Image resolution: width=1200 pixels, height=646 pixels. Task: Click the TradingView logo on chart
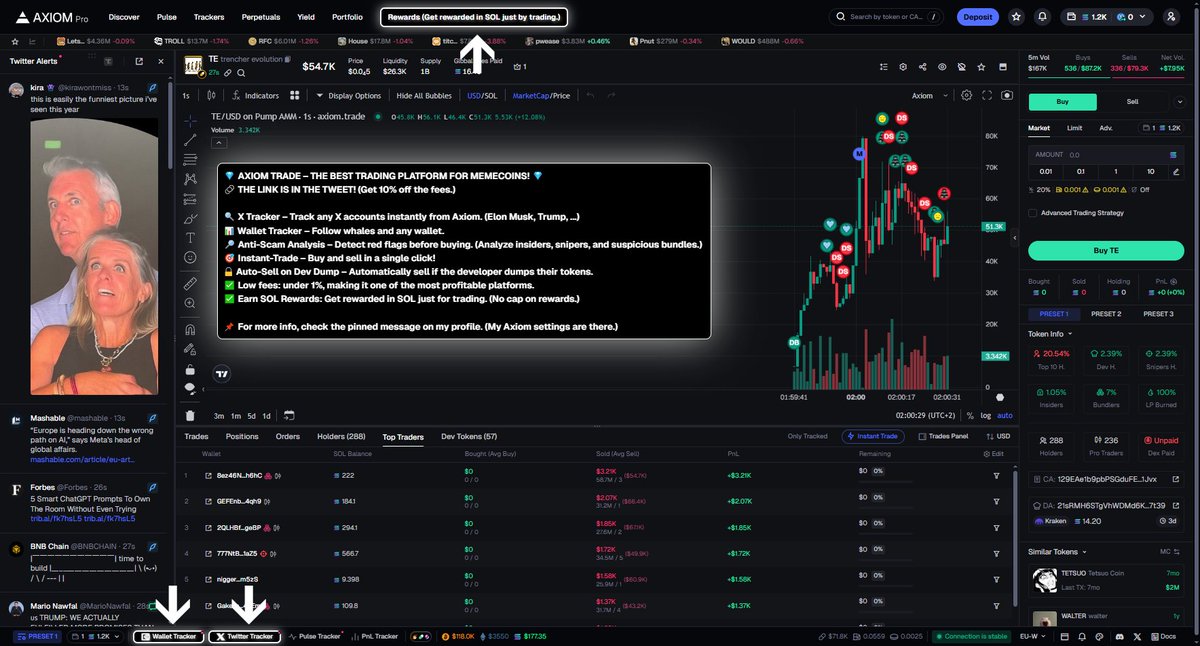[x=222, y=374]
